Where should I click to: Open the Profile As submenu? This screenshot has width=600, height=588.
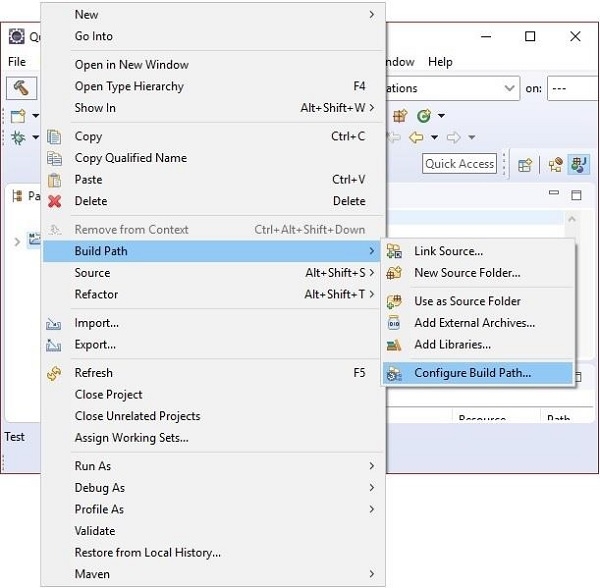click(213, 509)
